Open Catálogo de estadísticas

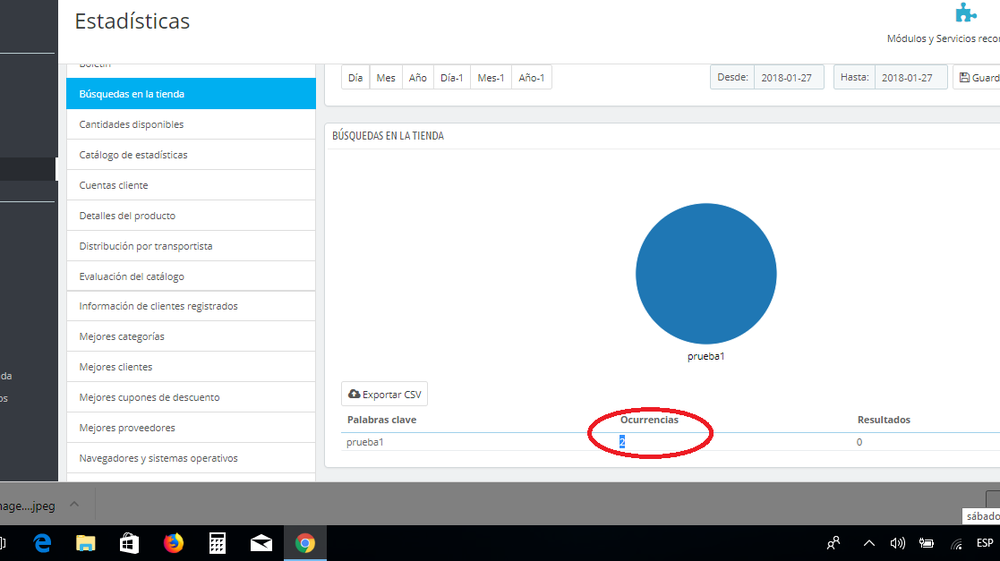pyautogui.click(x=191, y=155)
